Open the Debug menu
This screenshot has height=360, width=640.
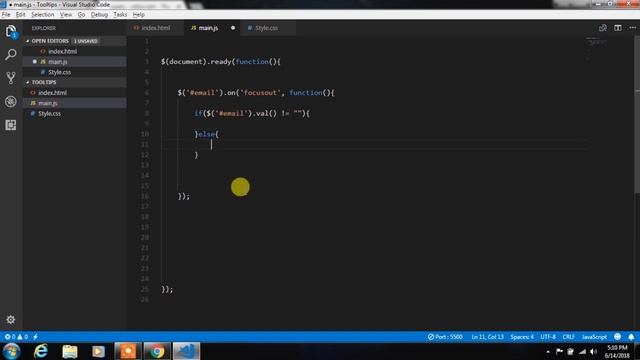tap(99, 14)
